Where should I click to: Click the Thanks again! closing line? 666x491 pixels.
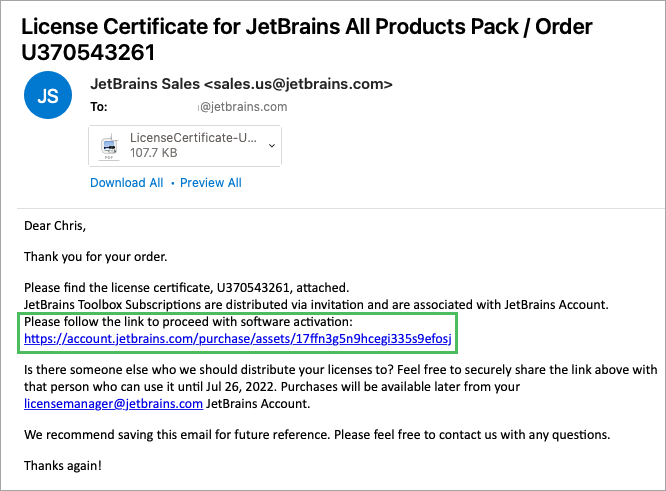[x=62, y=465]
